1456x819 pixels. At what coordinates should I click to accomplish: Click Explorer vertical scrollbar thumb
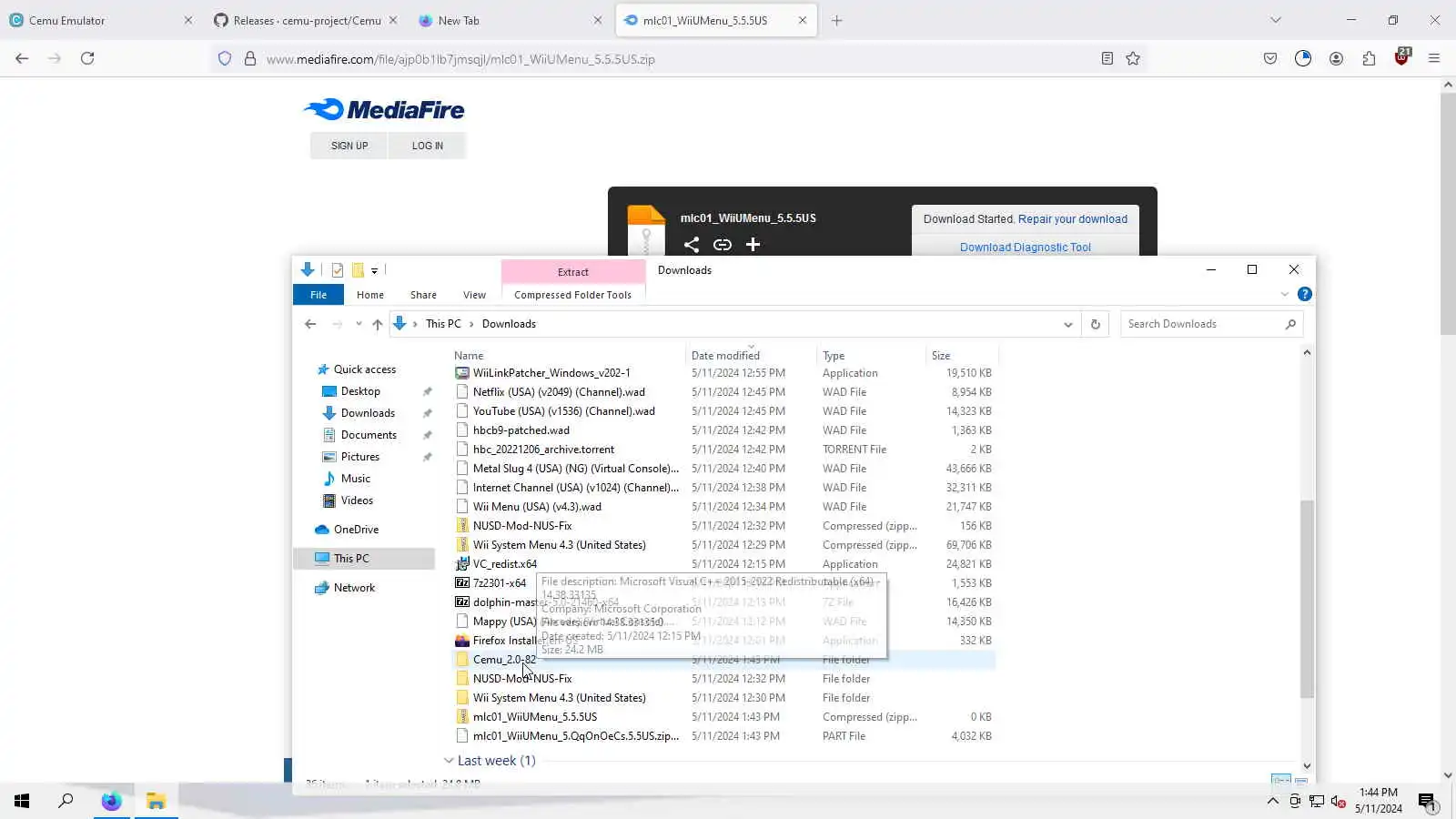pyautogui.click(x=1307, y=599)
